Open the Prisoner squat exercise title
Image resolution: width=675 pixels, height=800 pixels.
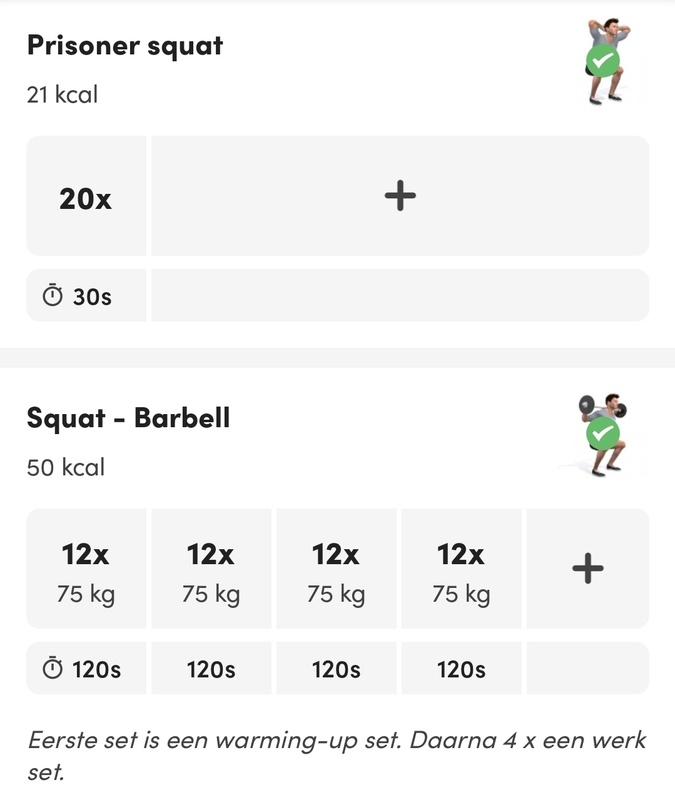[125, 45]
